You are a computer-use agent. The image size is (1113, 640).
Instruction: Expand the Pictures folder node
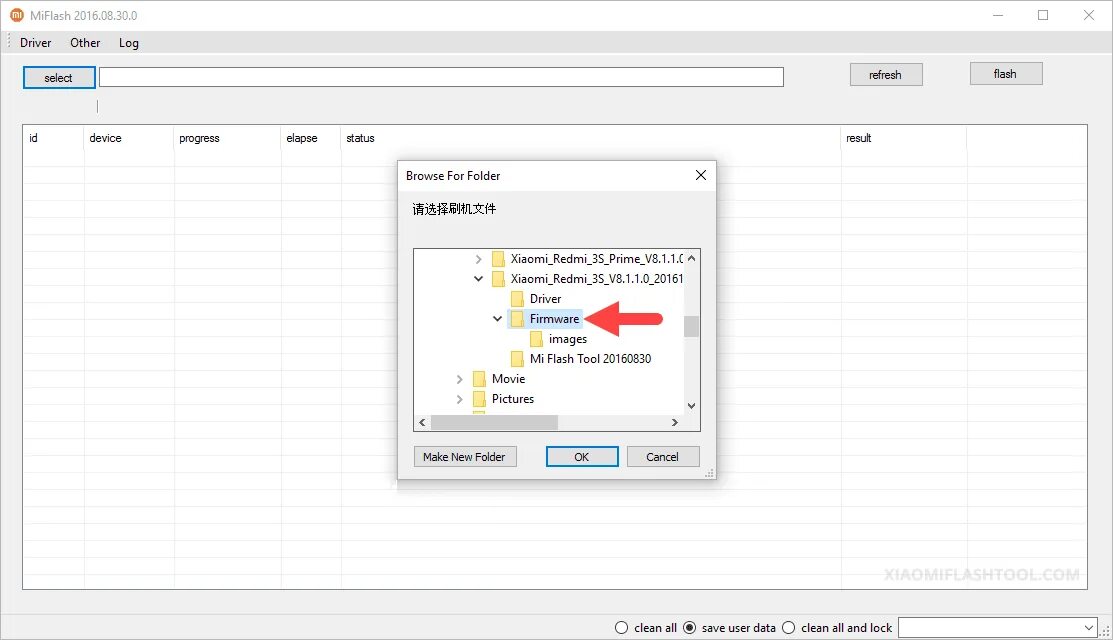[x=459, y=399]
